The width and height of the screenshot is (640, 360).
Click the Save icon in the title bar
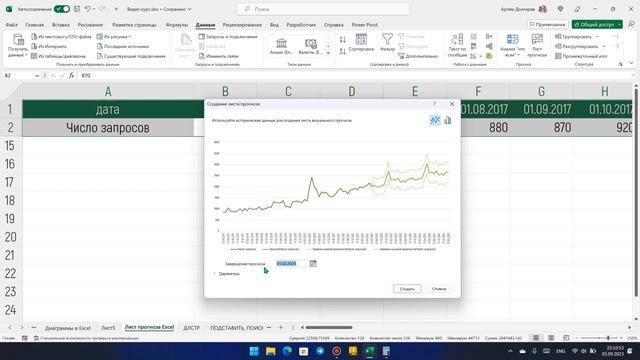[77, 9]
